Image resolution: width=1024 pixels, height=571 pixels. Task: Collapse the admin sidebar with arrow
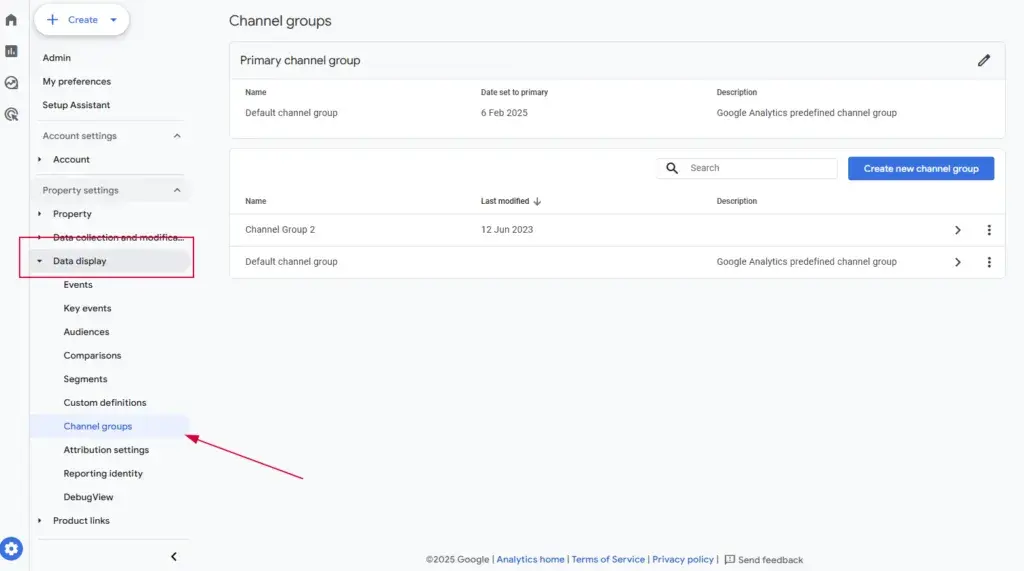tap(173, 556)
